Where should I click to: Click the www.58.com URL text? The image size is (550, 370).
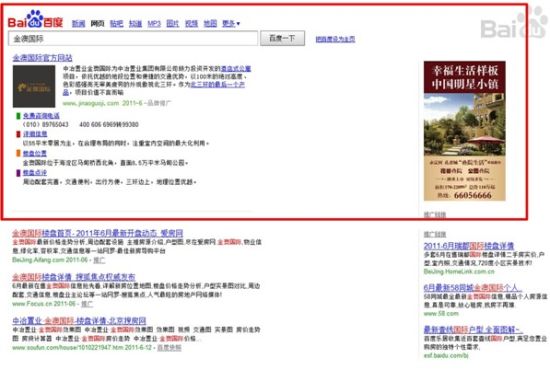[x=441, y=314]
